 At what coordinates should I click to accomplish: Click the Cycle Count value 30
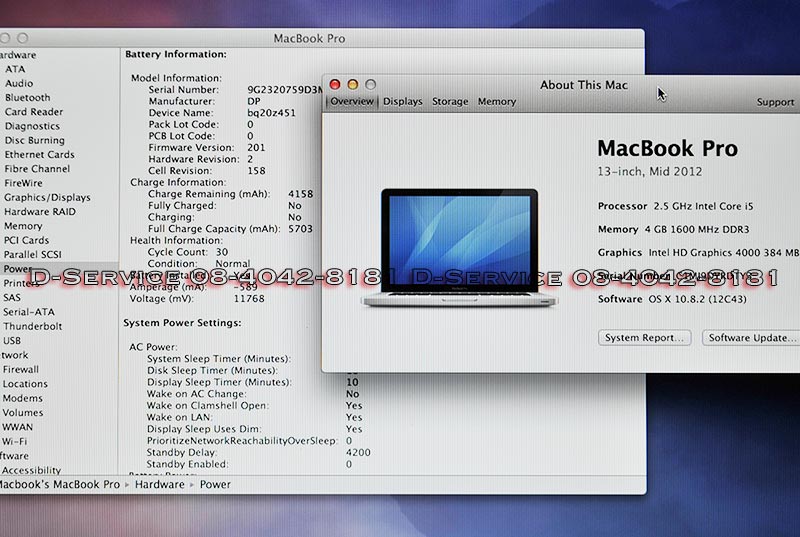pos(222,252)
